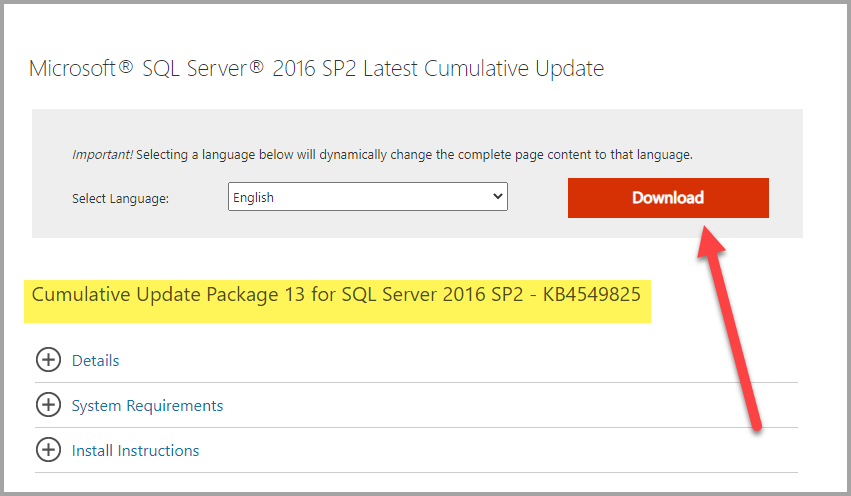
Task: Click the yellow highlight behind the heading
Action: pos(337,301)
